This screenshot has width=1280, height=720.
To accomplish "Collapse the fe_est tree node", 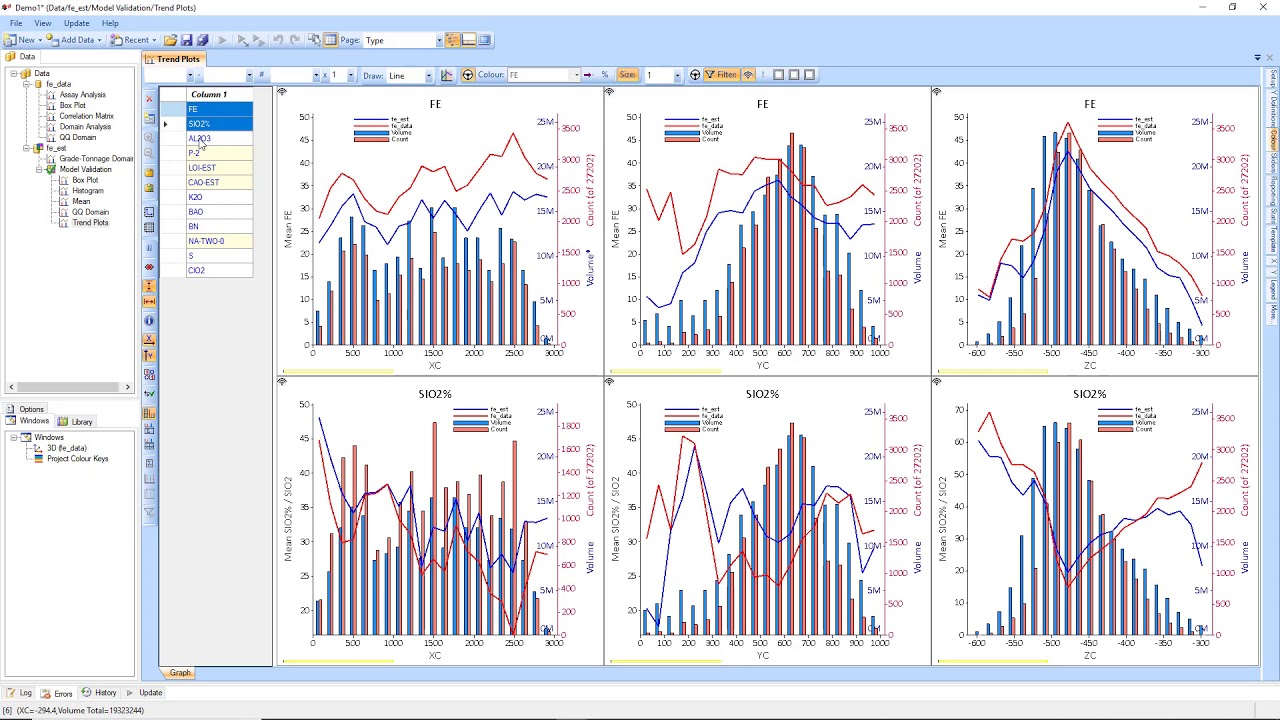I will [27, 148].
